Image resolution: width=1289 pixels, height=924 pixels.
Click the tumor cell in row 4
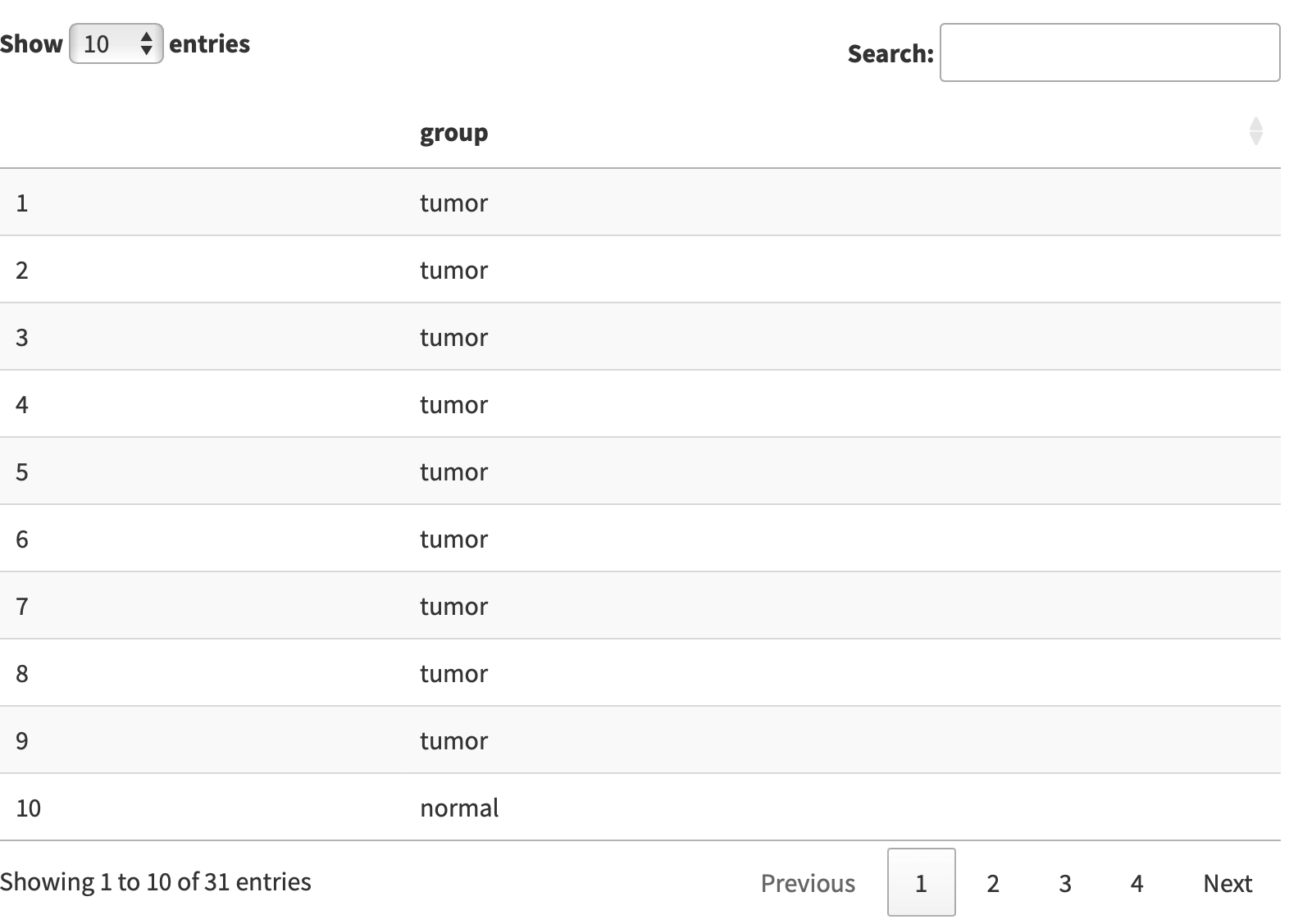click(x=453, y=404)
